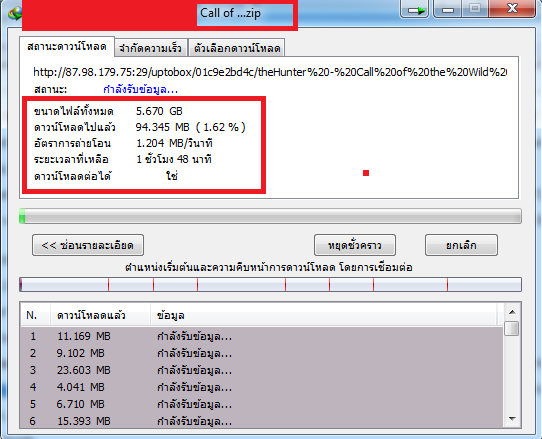Click the N. column header
This screenshot has width=542, height=439.
pos(36,315)
